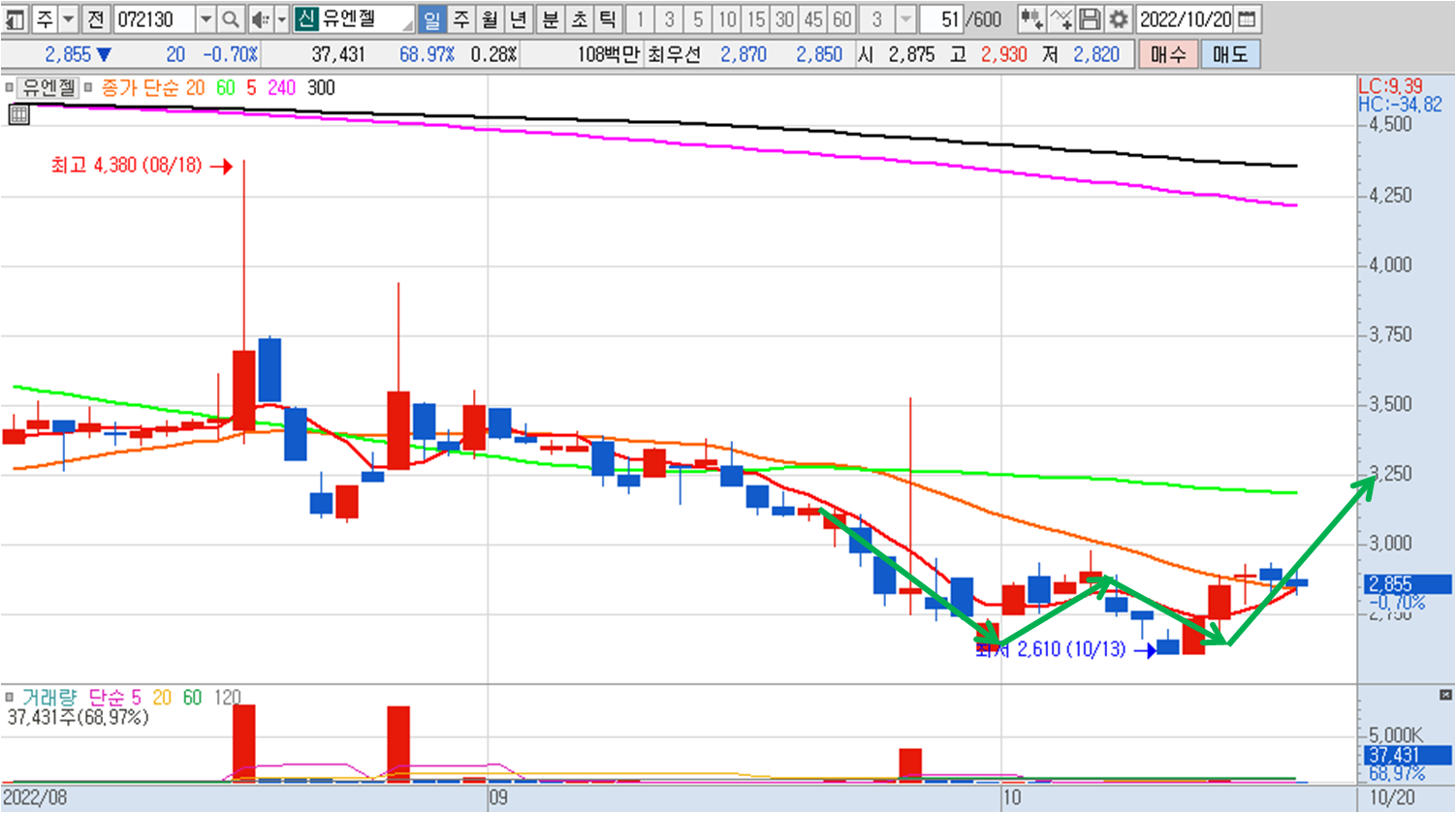Click the high price 2,930 value

pyautogui.click(x=1003, y=55)
